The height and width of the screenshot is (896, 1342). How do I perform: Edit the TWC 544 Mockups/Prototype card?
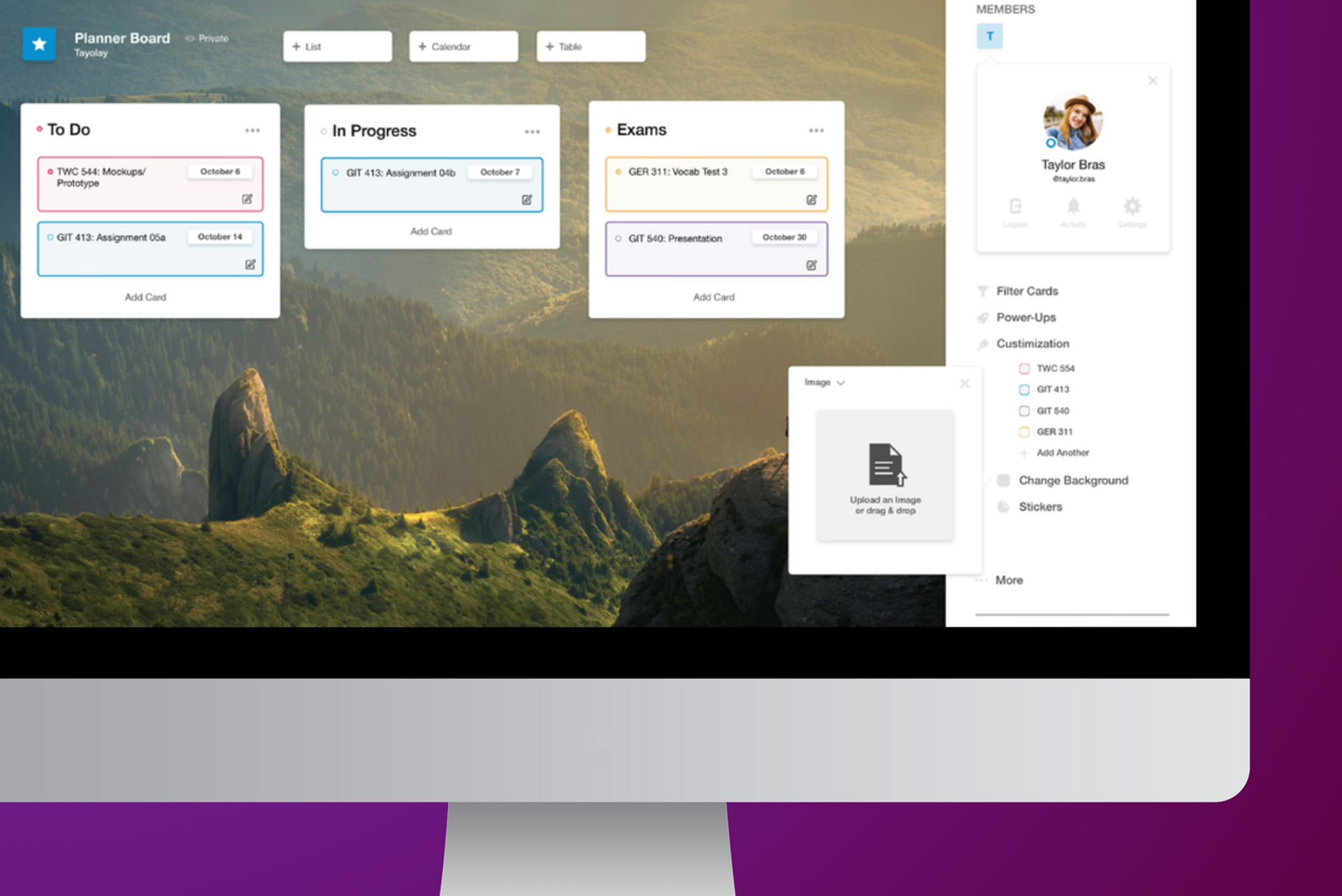(247, 199)
